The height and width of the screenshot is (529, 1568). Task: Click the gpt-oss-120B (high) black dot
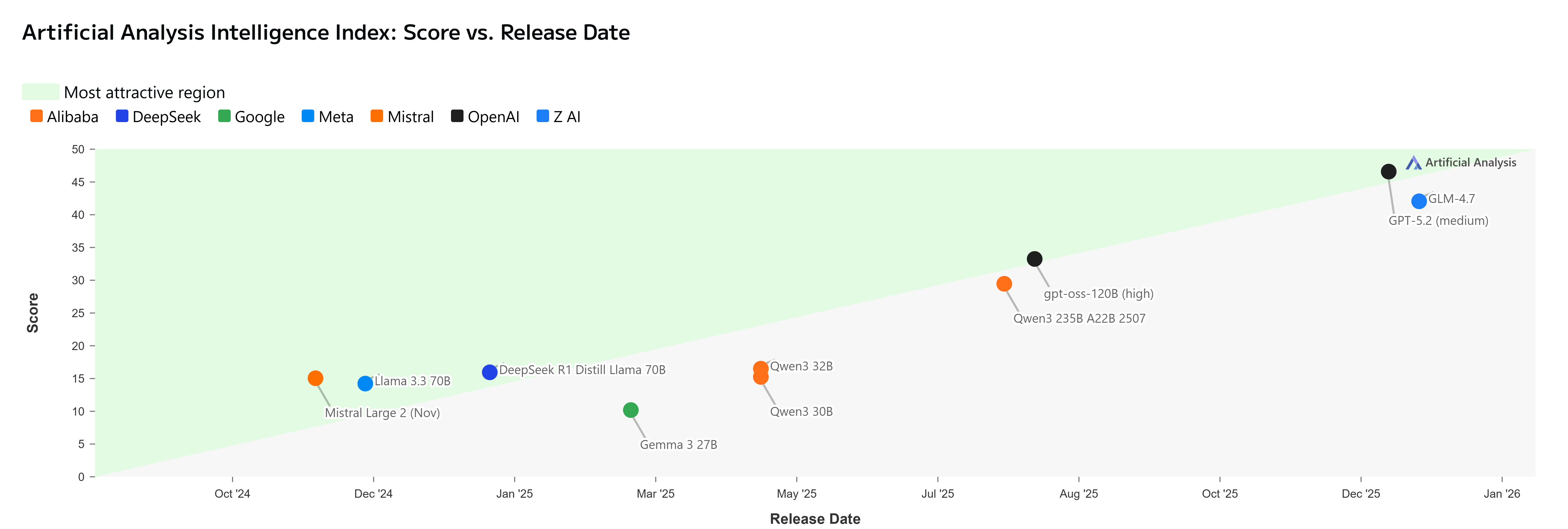pyautogui.click(x=1034, y=259)
